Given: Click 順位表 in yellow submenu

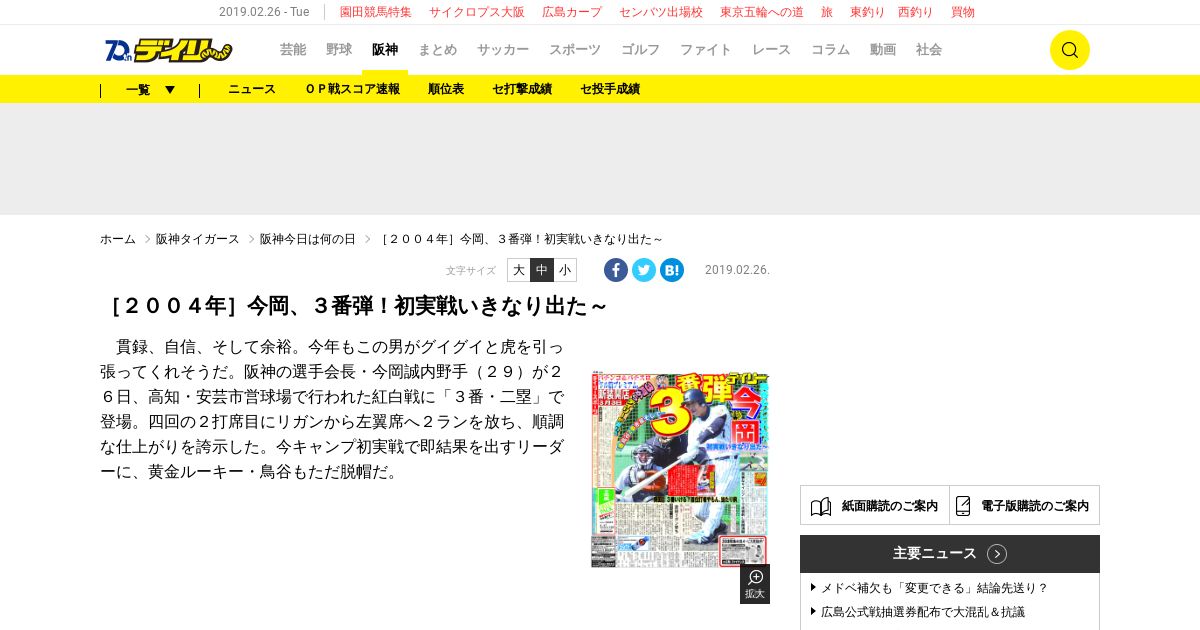Looking at the screenshot, I should 446,89.
